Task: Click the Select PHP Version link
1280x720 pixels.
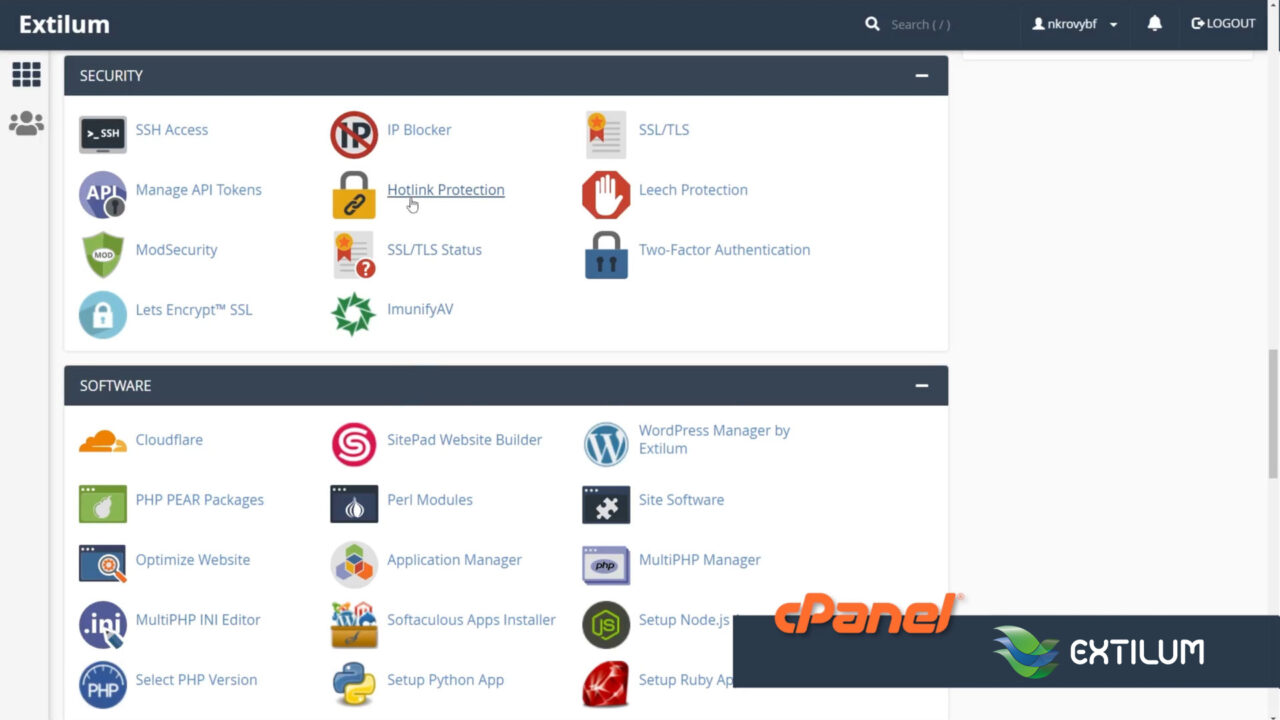Action: click(196, 679)
